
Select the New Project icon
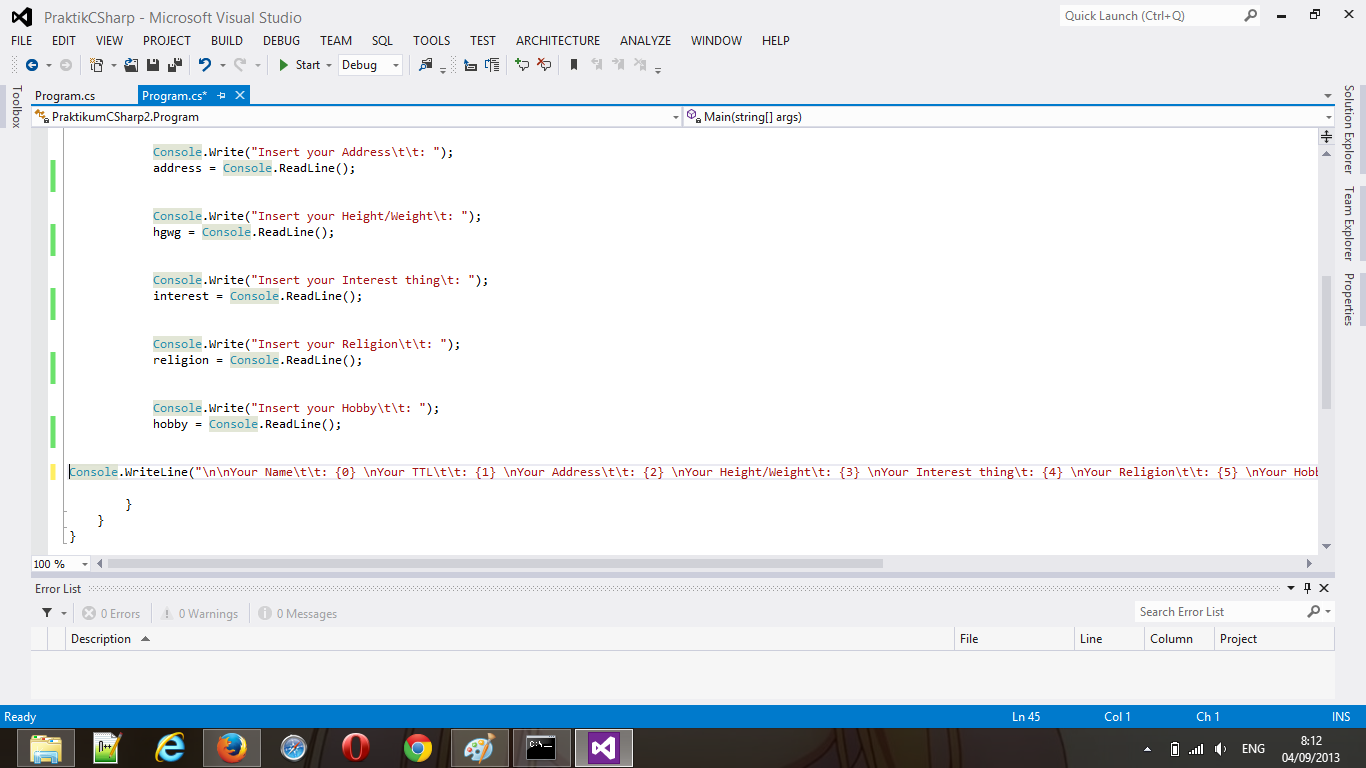(x=96, y=65)
